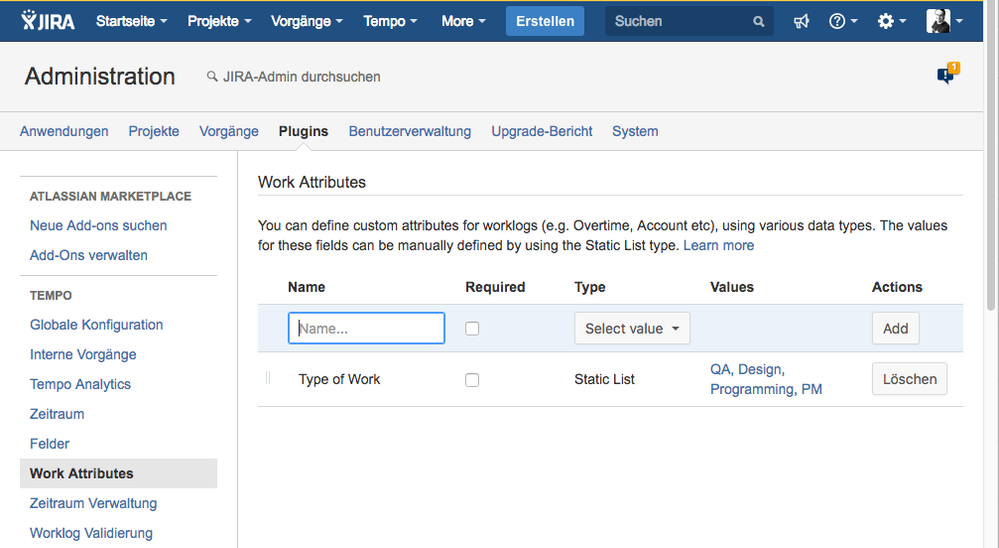This screenshot has height=548, width=999.
Task: Select Work Attributes in sidebar
Action: pos(119,473)
